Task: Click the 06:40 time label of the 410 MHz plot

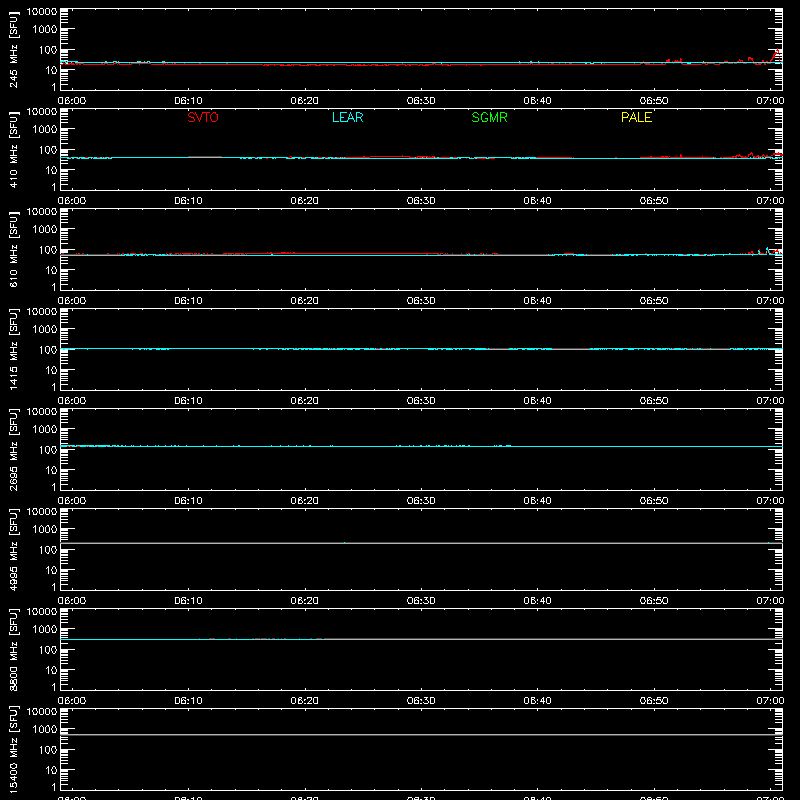Action: coord(537,201)
